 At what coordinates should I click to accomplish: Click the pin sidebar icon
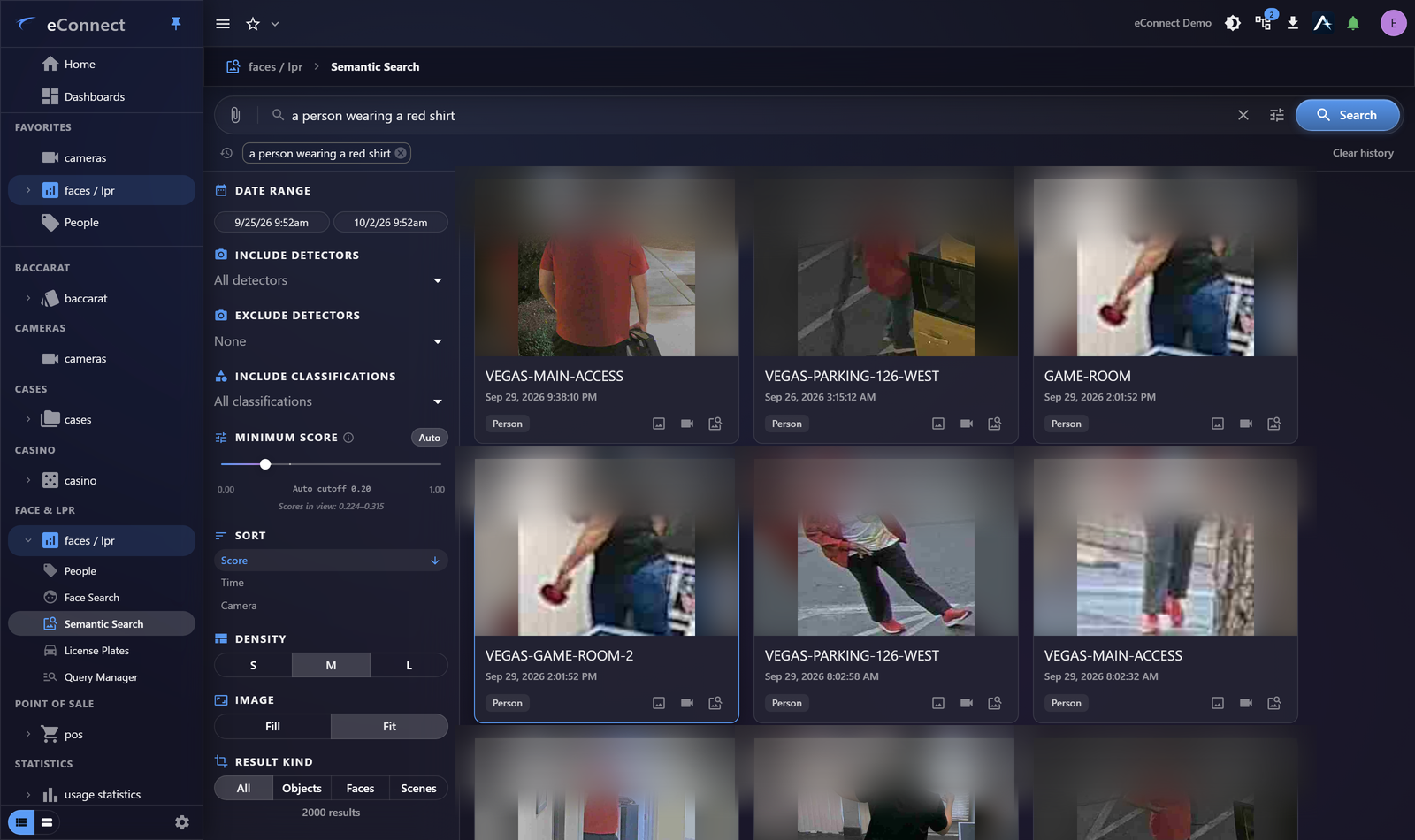coord(176,24)
